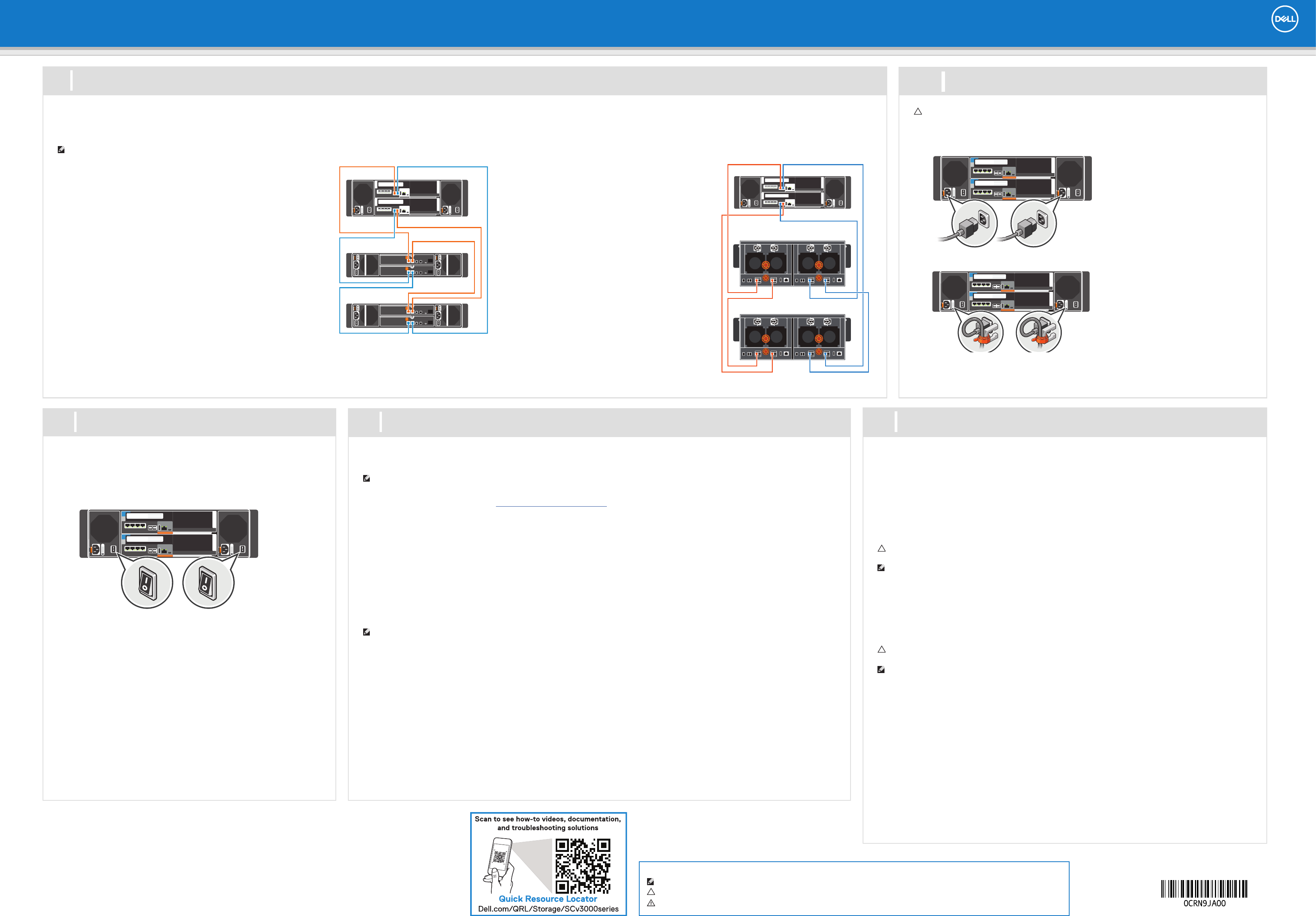
Task: Toggle the right power switch close-up
Action: pos(208,583)
